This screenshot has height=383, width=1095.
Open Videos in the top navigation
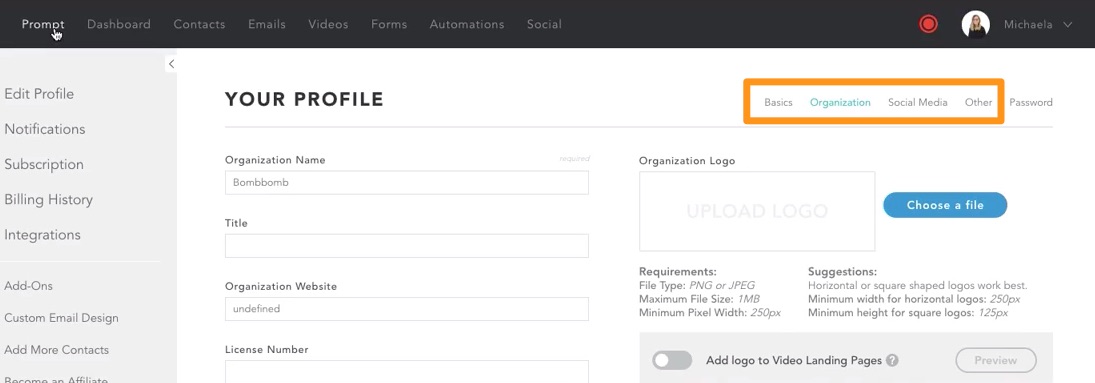tap(328, 24)
